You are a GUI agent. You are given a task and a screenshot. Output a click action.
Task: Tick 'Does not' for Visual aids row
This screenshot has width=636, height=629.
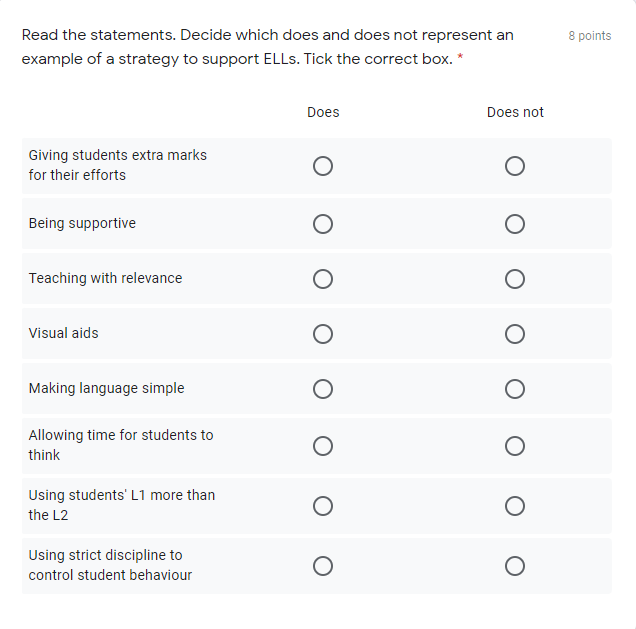click(515, 334)
